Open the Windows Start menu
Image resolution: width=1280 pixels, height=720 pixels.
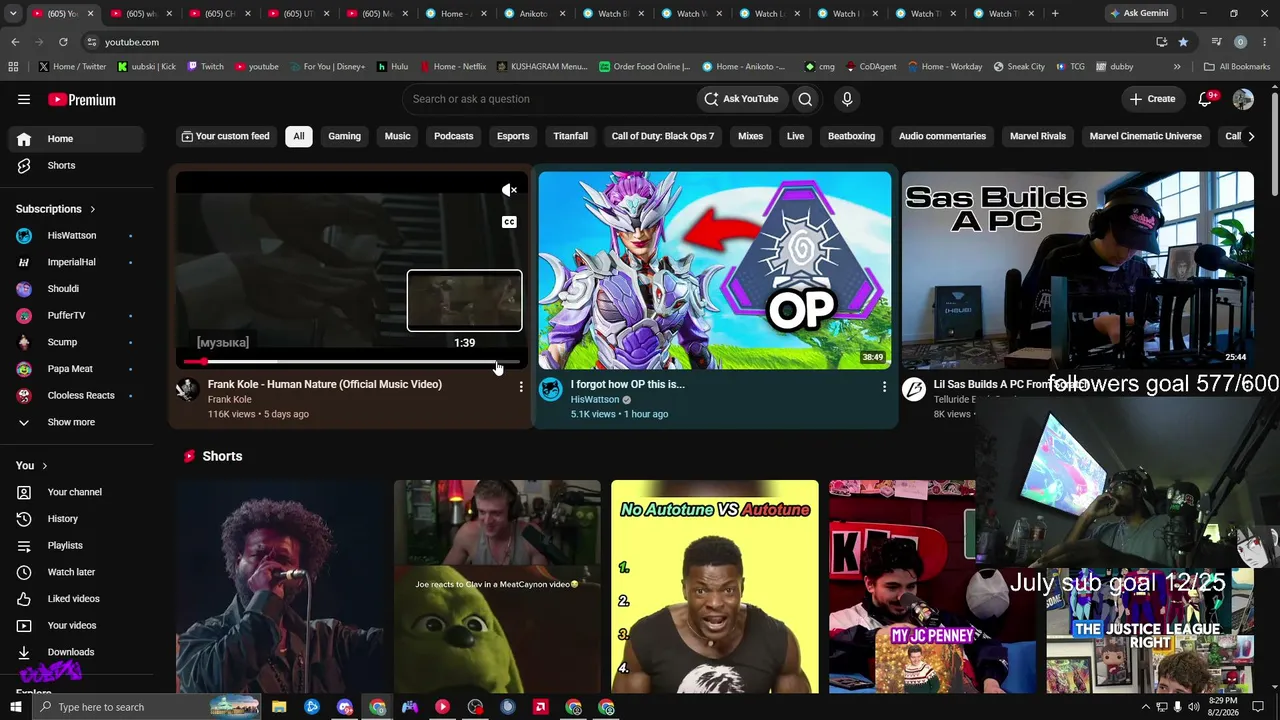coord(15,707)
